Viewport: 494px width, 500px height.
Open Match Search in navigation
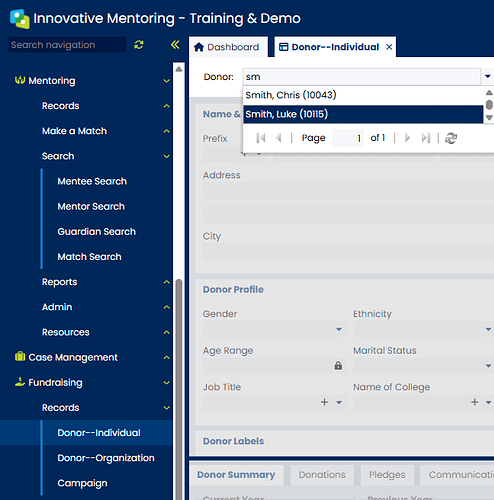point(89,257)
